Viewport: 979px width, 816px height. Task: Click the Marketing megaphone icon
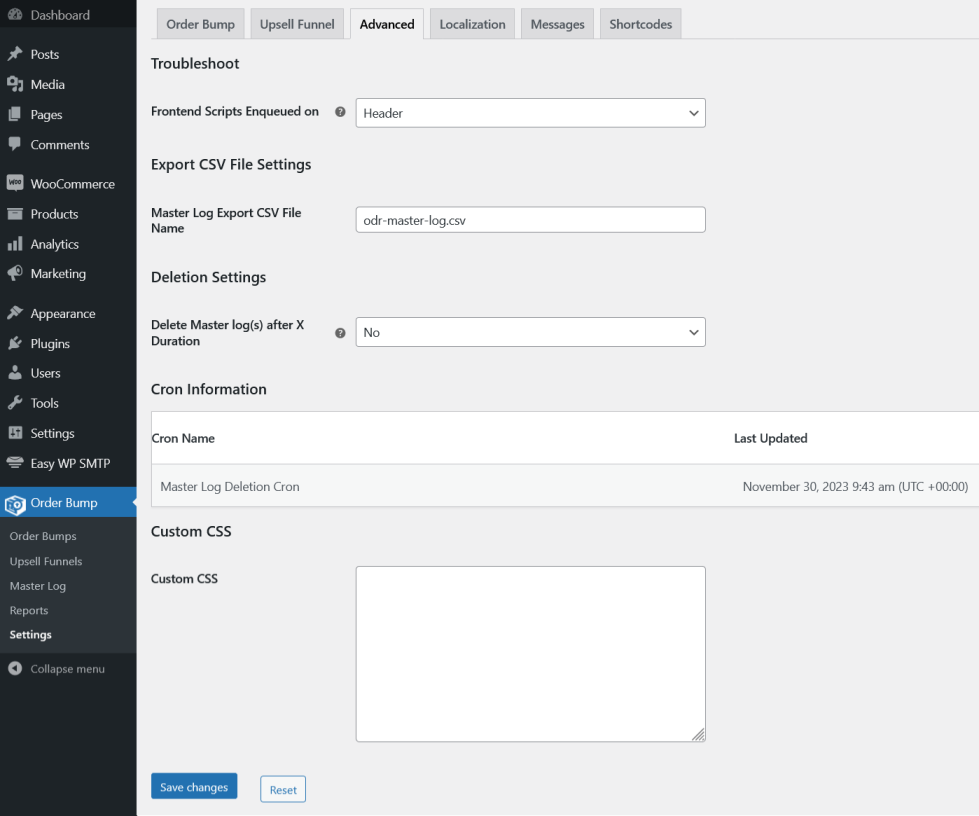click(x=15, y=274)
